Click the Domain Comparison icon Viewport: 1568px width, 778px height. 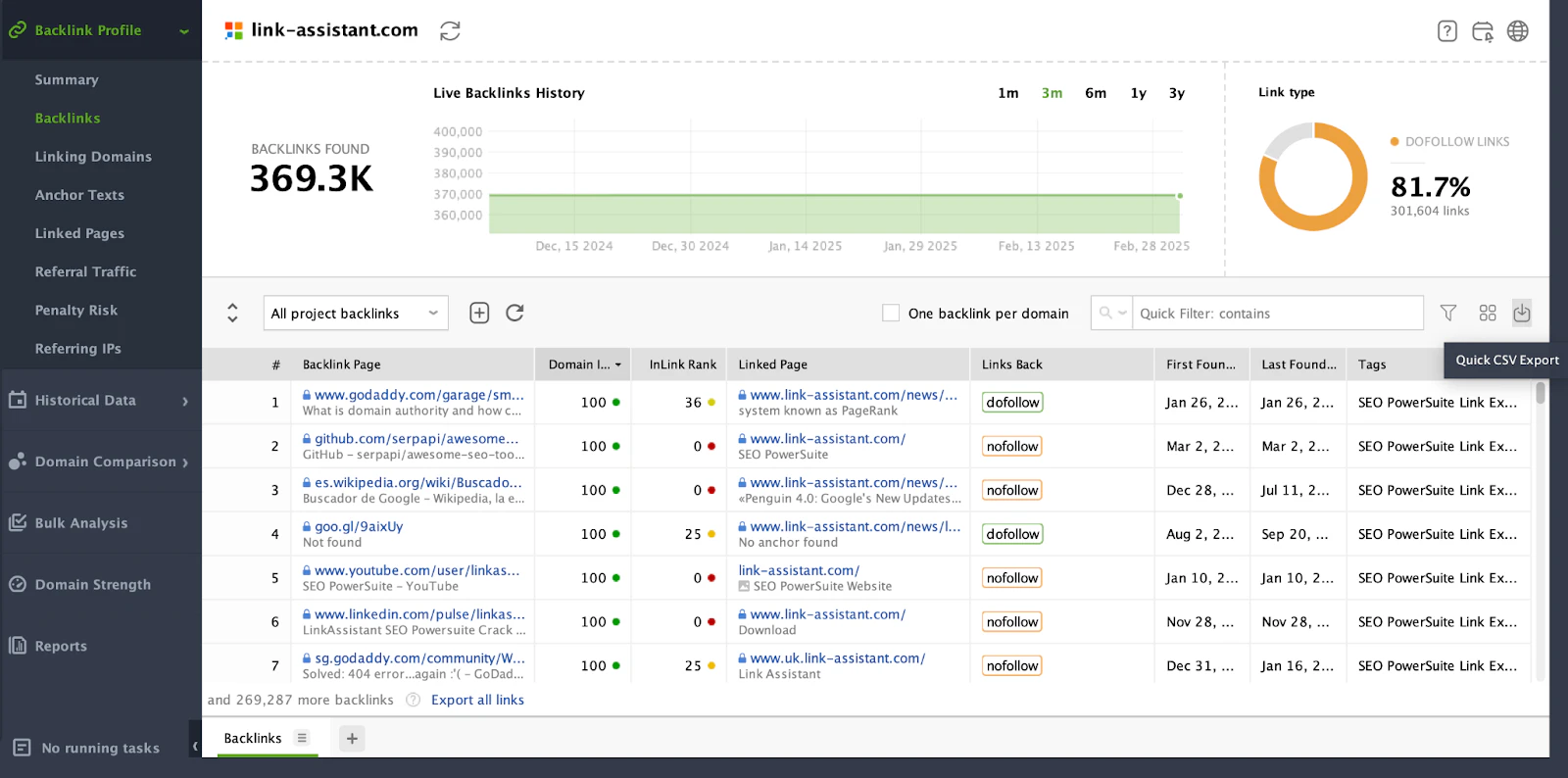click(18, 462)
